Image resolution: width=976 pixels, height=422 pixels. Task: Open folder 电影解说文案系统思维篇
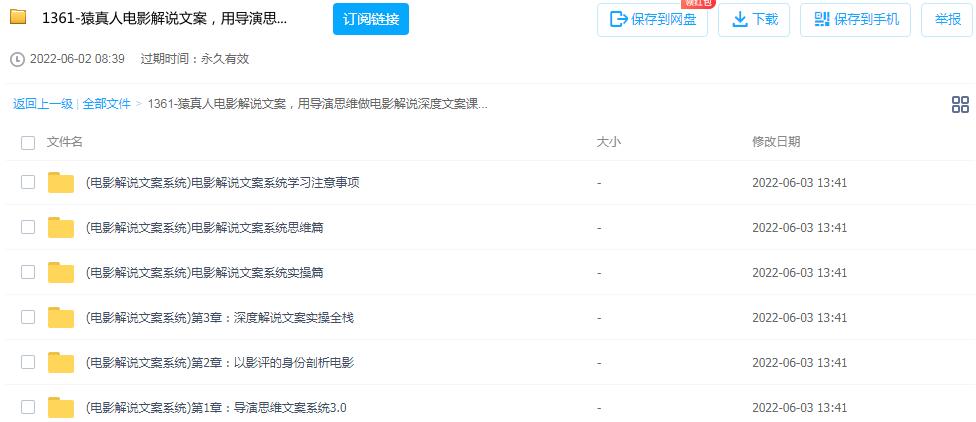(204, 228)
